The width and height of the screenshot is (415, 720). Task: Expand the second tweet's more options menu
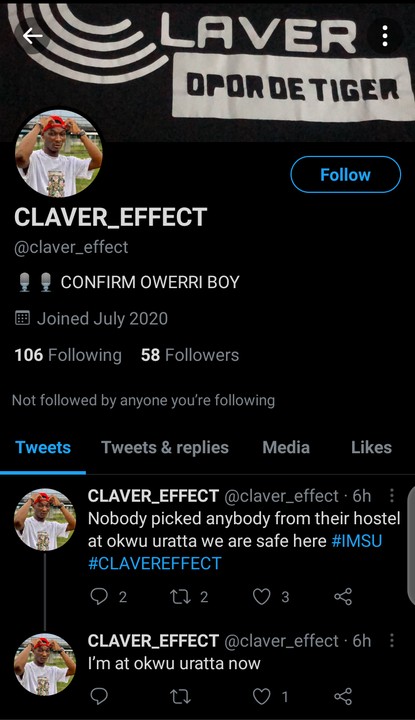point(392,640)
